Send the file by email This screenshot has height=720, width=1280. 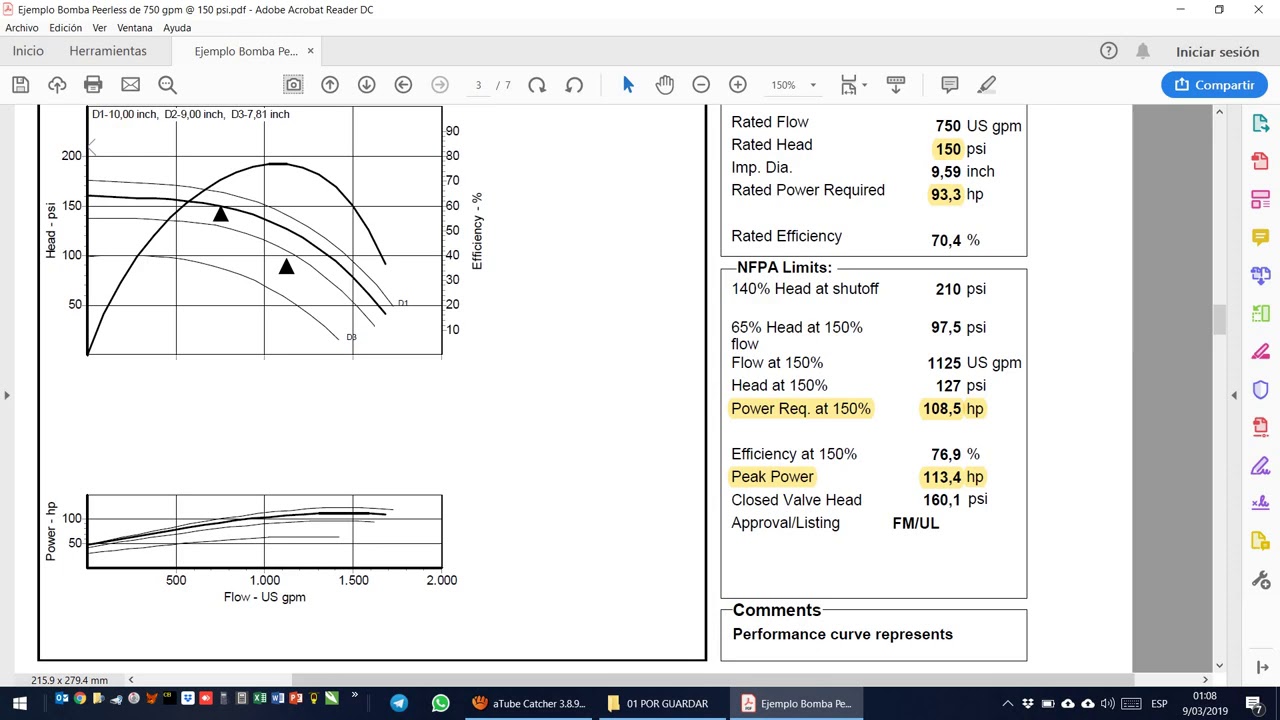(x=130, y=85)
